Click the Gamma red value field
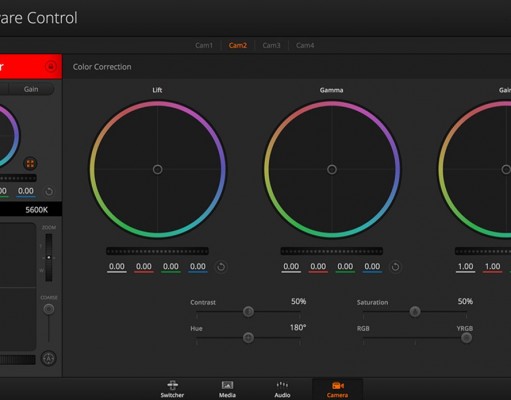This screenshot has height=400, width=511. pos(318,267)
